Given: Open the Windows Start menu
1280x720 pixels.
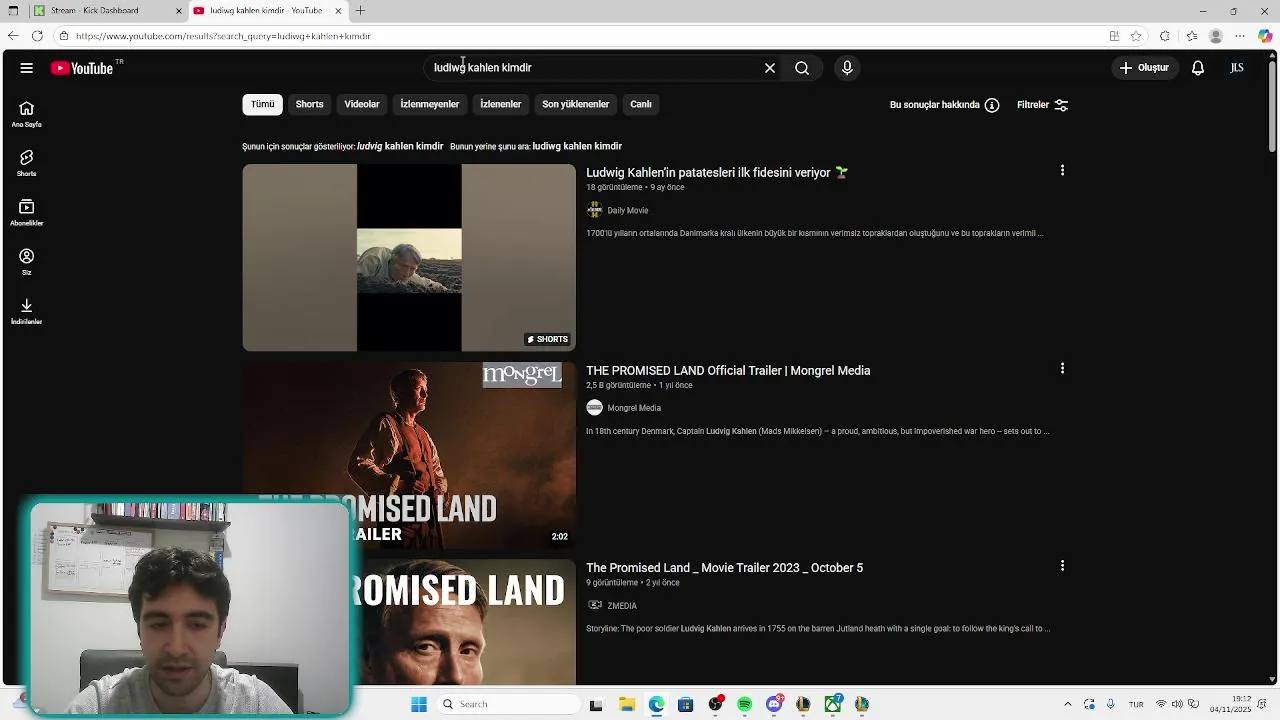Looking at the screenshot, I should pyautogui.click(x=419, y=704).
